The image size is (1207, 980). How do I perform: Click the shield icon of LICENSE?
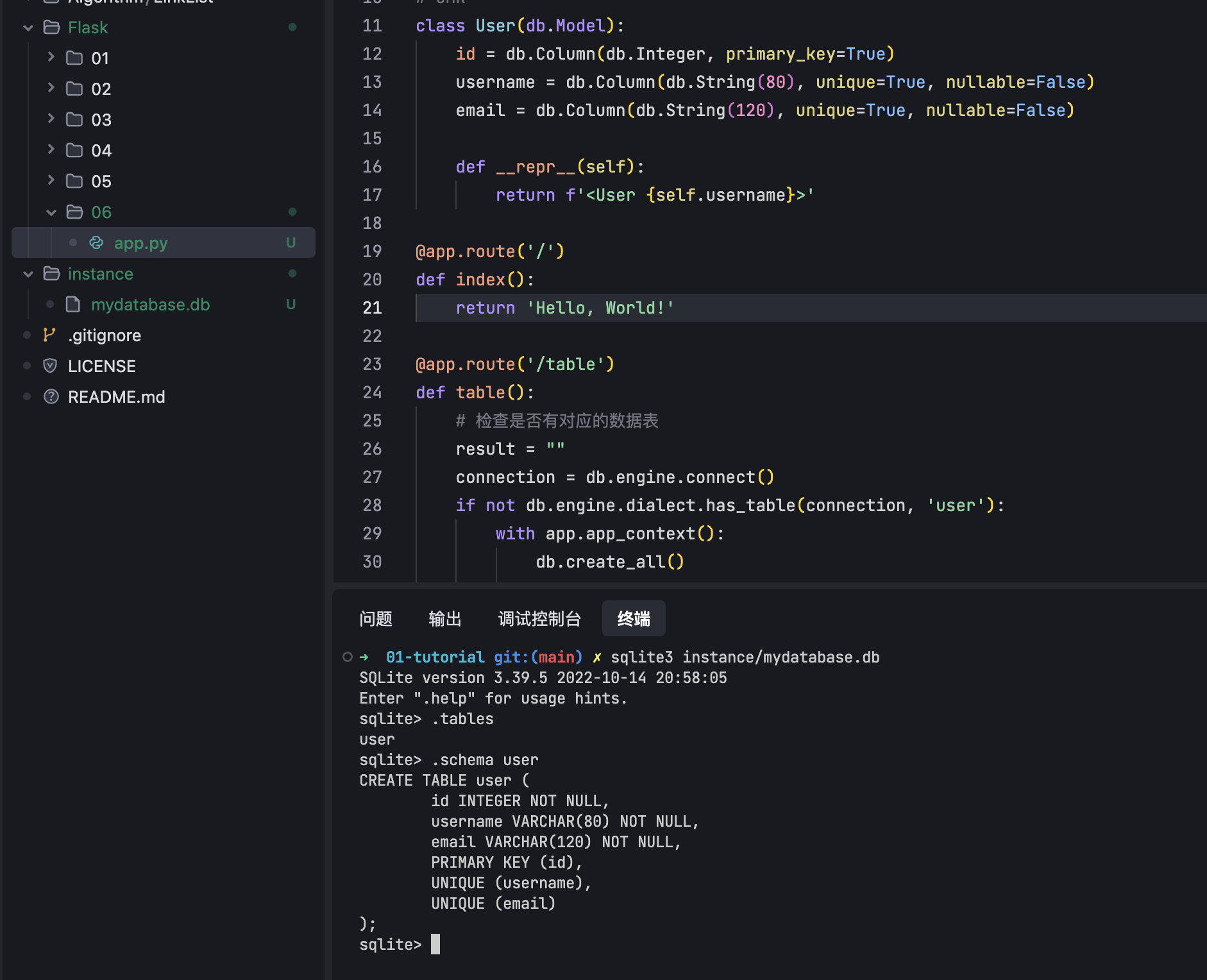pos(50,366)
